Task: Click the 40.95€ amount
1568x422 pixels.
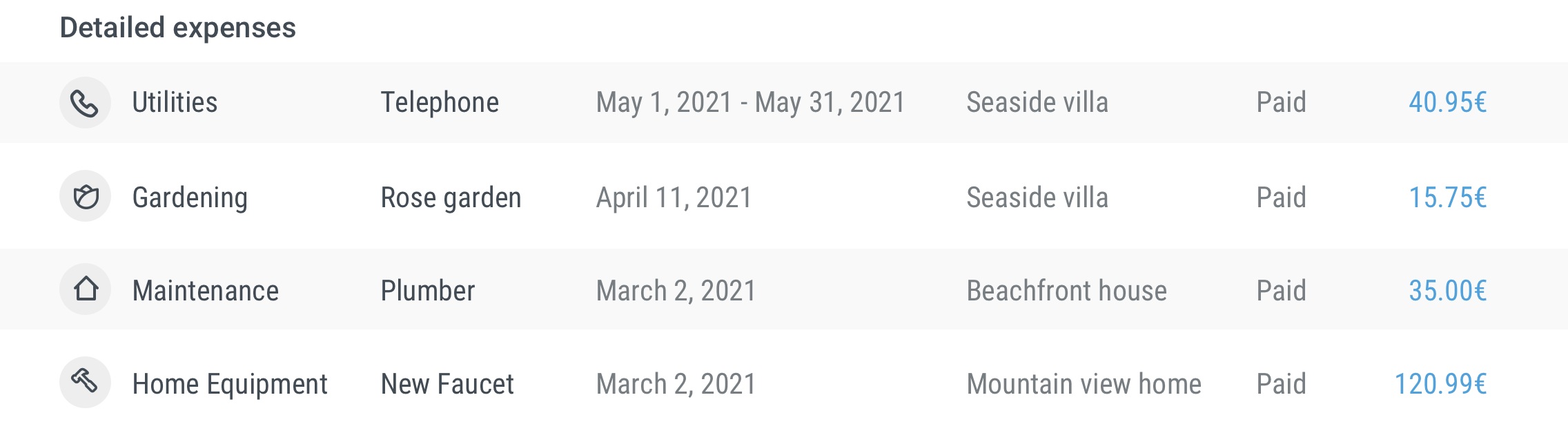Action: point(1447,102)
